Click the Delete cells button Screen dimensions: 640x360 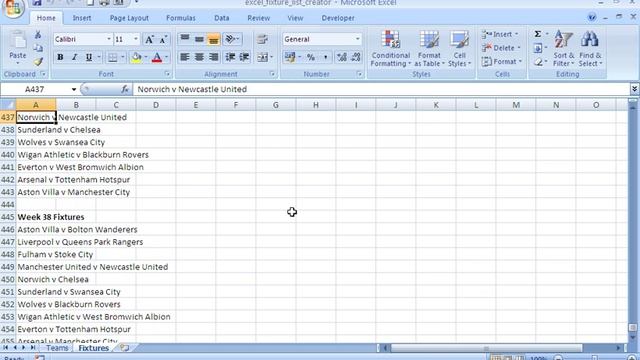(x=501, y=48)
